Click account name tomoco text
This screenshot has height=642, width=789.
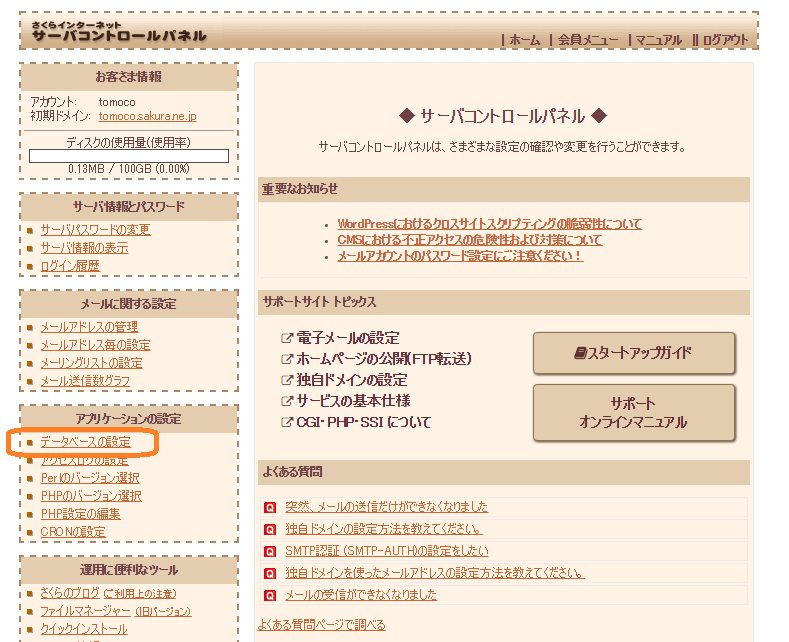(117, 102)
